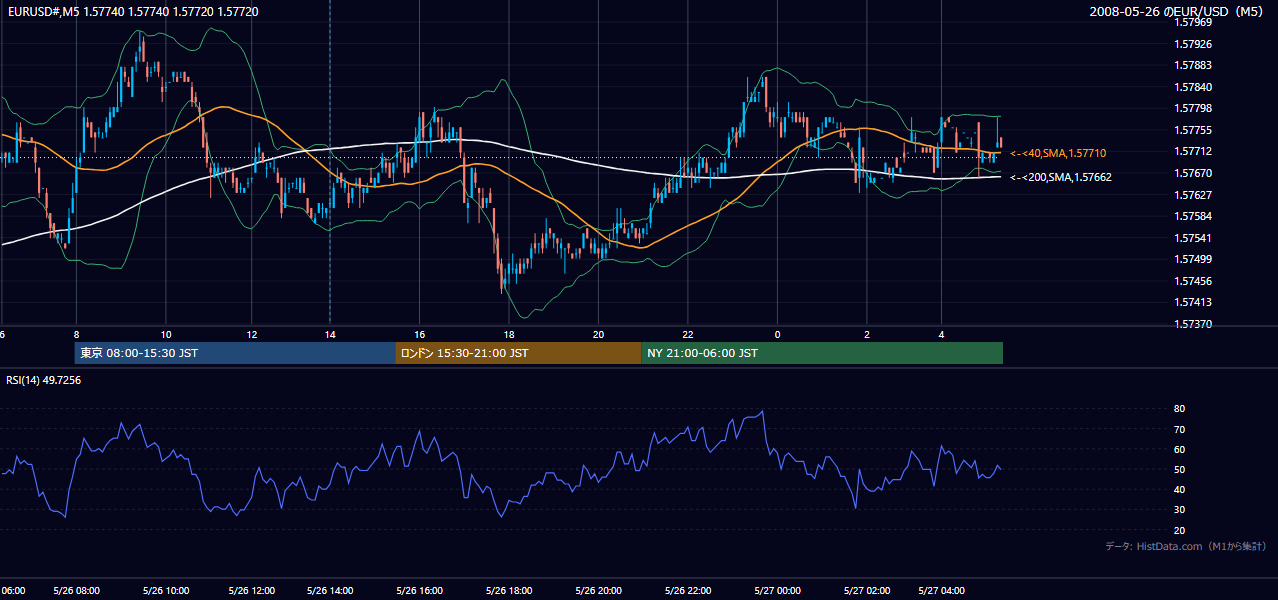Click the 東京 08:00-15:30 JST session bar
This screenshot has height=600, width=1278.
[236, 353]
